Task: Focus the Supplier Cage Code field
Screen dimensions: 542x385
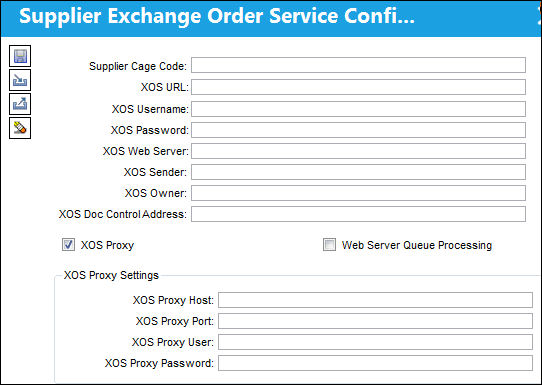Action: tap(358, 65)
